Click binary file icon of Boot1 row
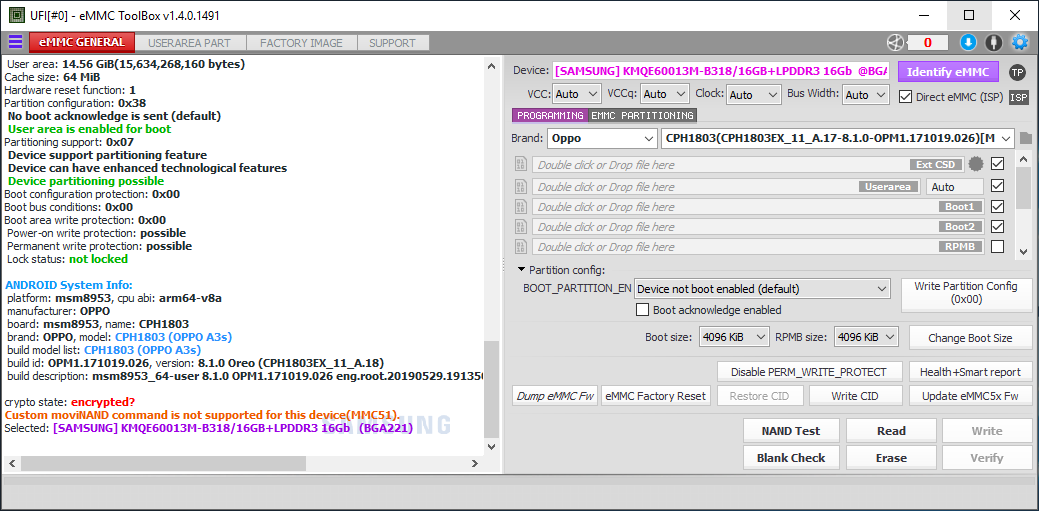The width and height of the screenshot is (1039, 511). pyautogui.click(x=521, y=207)
